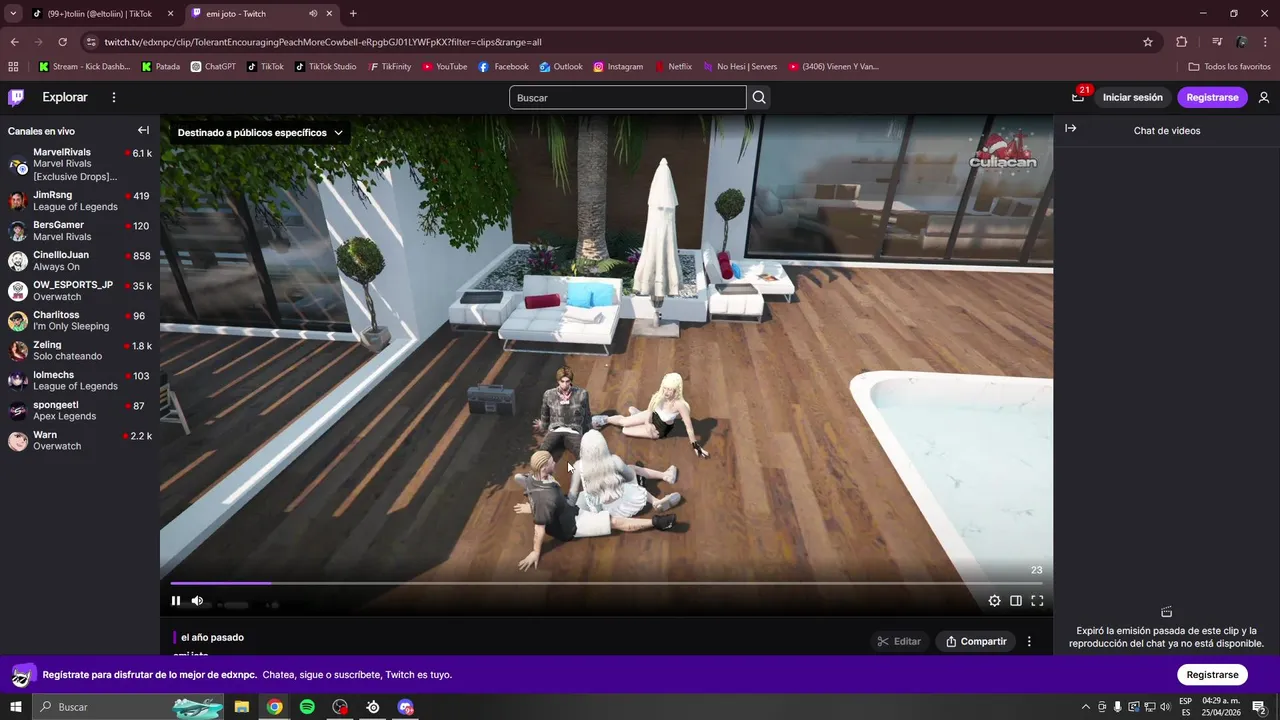Open the Windows Start menu

click(16, 707)
